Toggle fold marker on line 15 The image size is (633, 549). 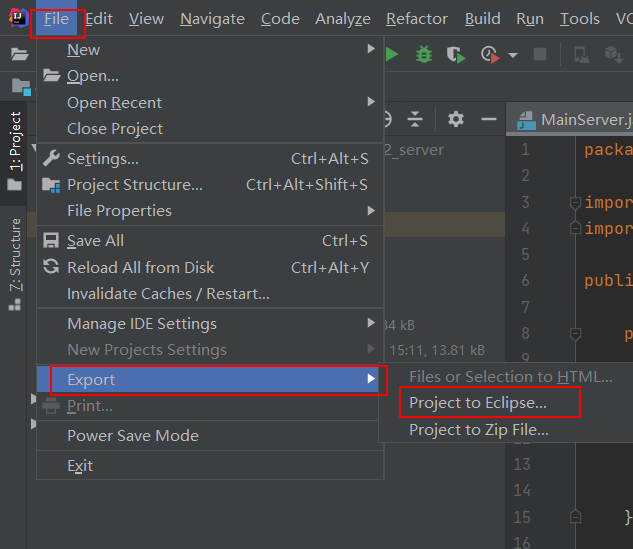click(575, 517)
